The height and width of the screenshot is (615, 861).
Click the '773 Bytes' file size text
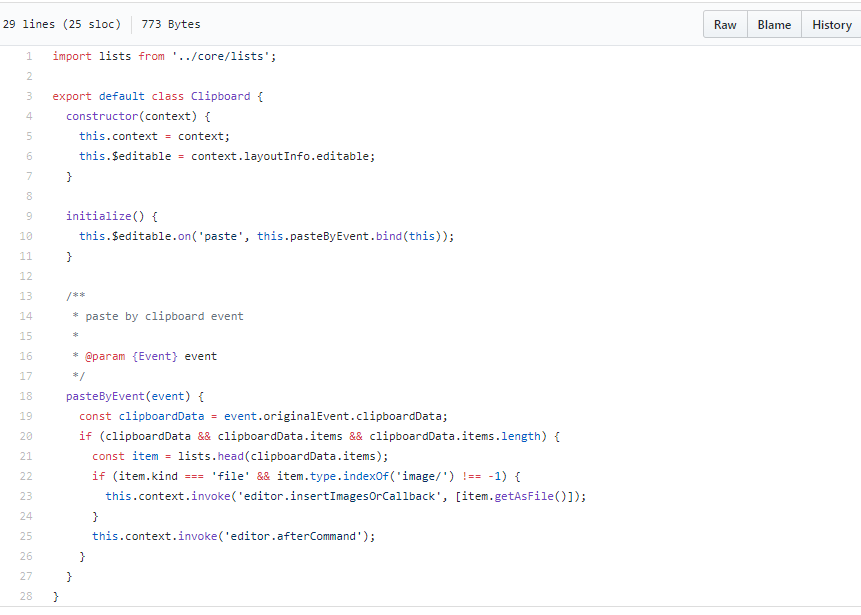coord(172,24)
